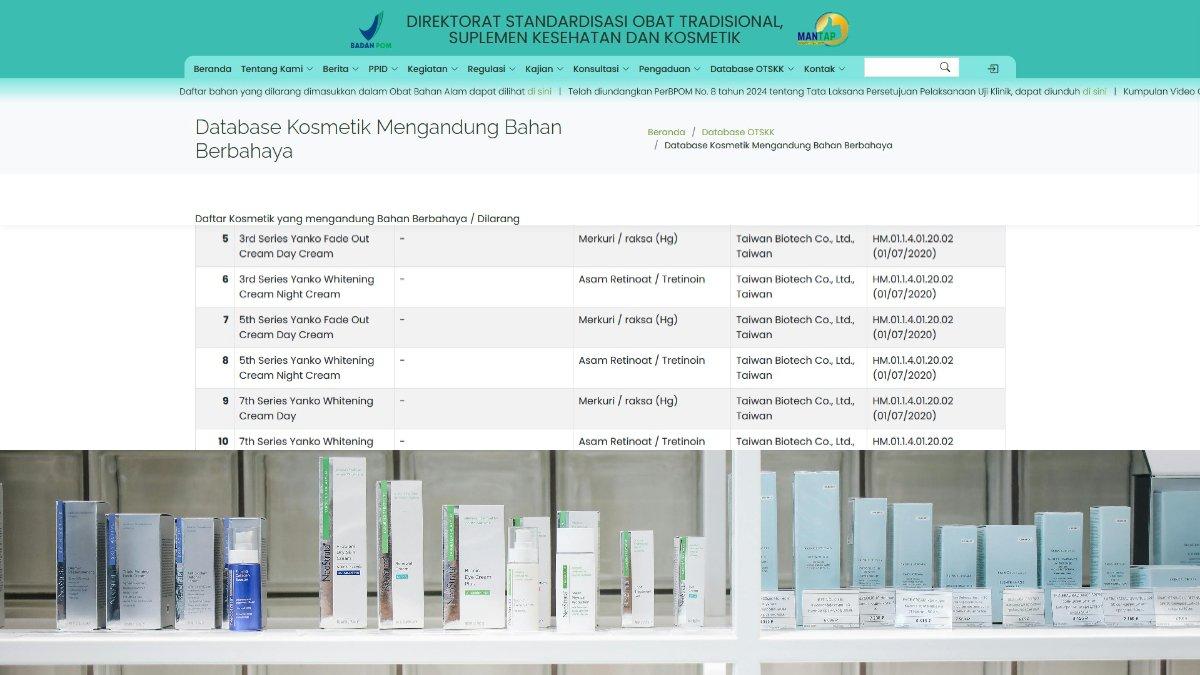
Task: Click the Beranda breadcrumb link
Action: point(666,132)
